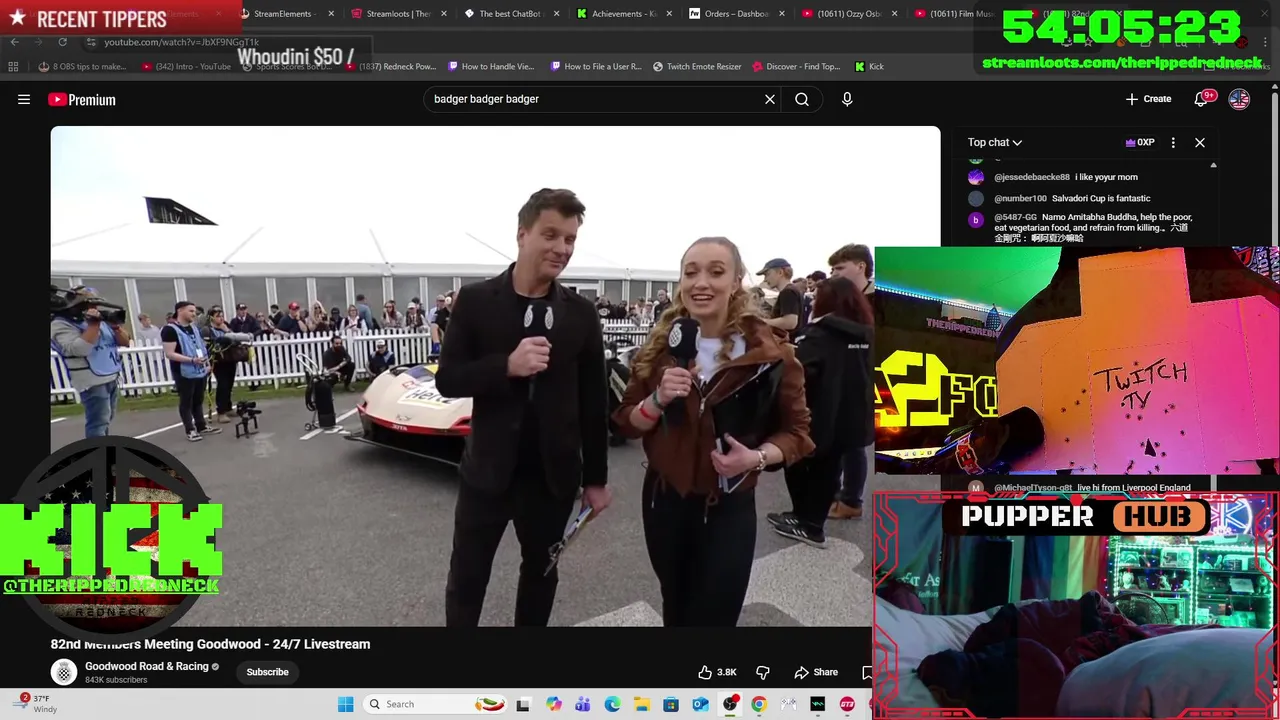Click the 0XP crown badge in chat
Viewport: 1280px width, 720px height.
[1140, 142]
